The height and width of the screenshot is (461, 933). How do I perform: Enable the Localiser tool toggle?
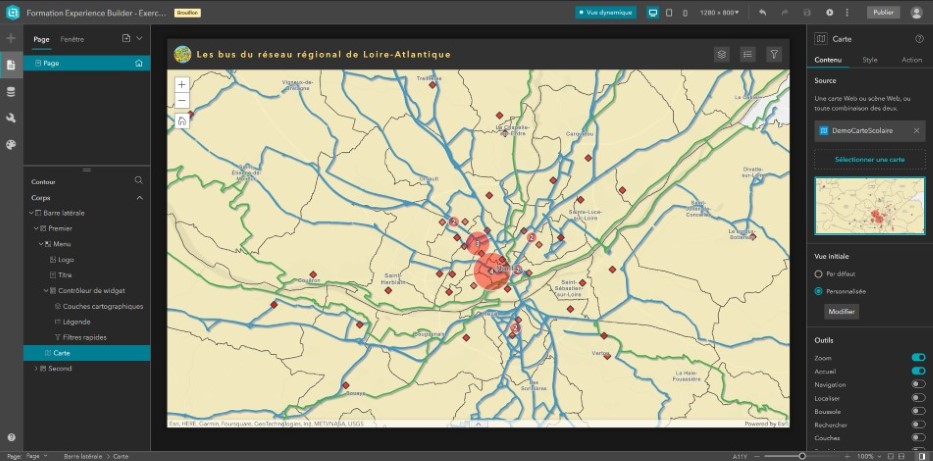pos(918,398)
